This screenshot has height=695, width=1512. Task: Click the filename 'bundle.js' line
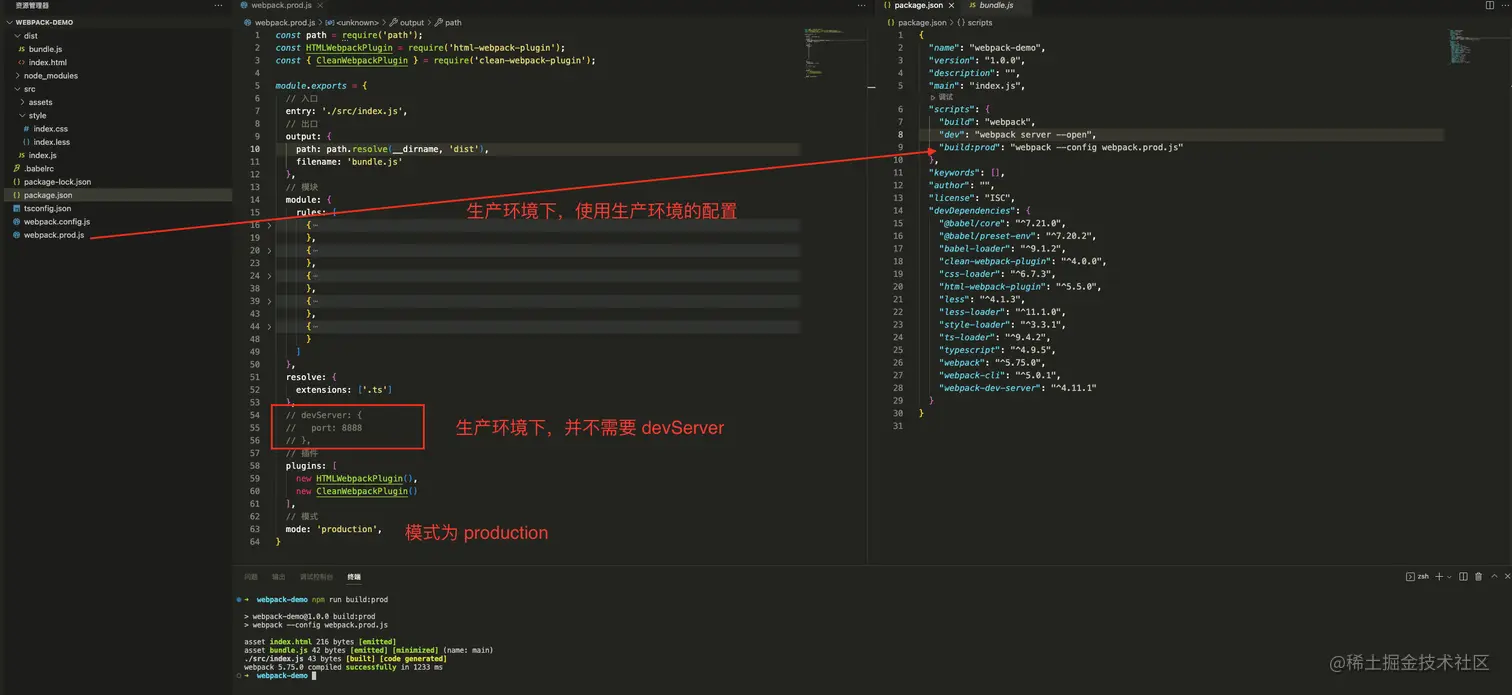(348, 161)
